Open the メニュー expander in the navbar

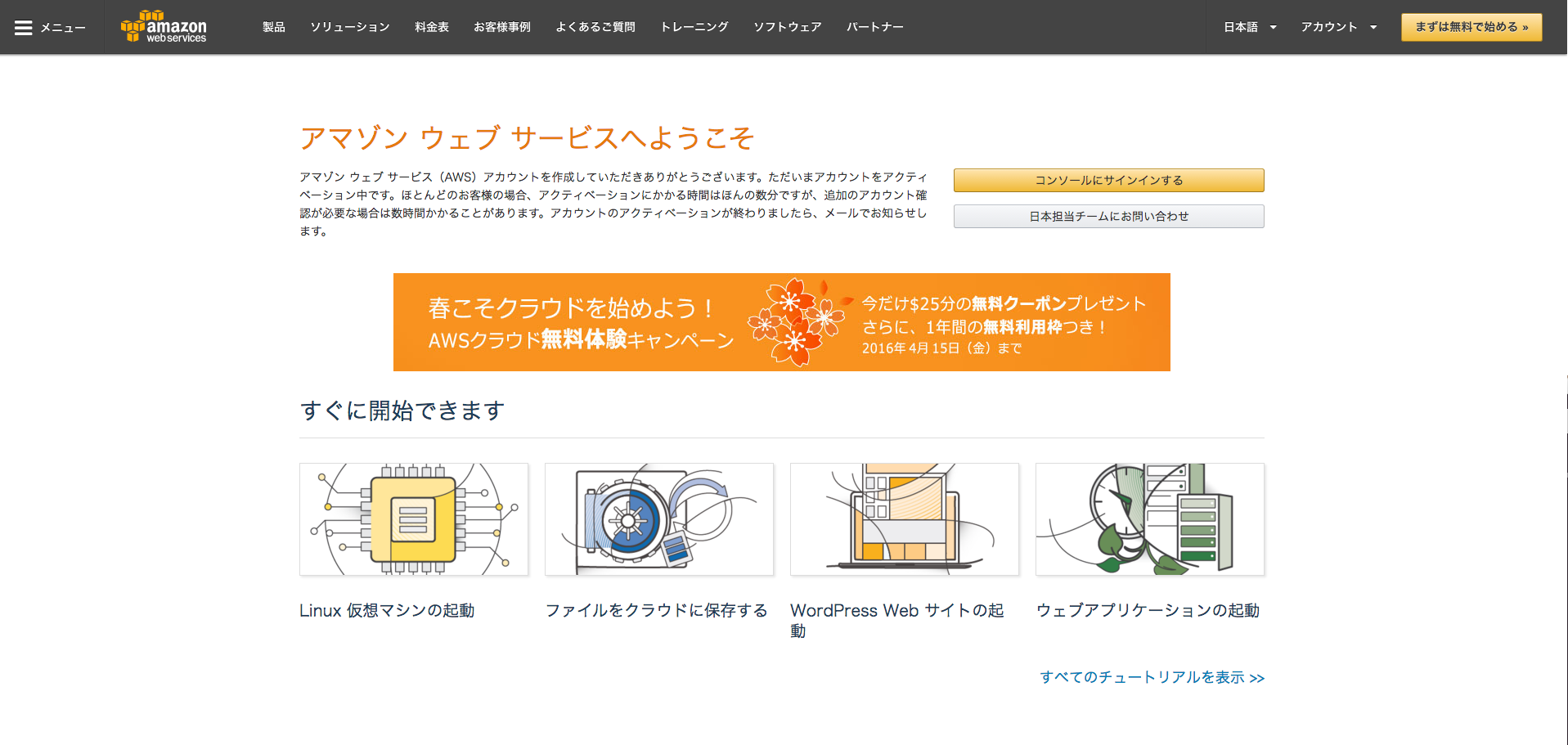[61, 26]
